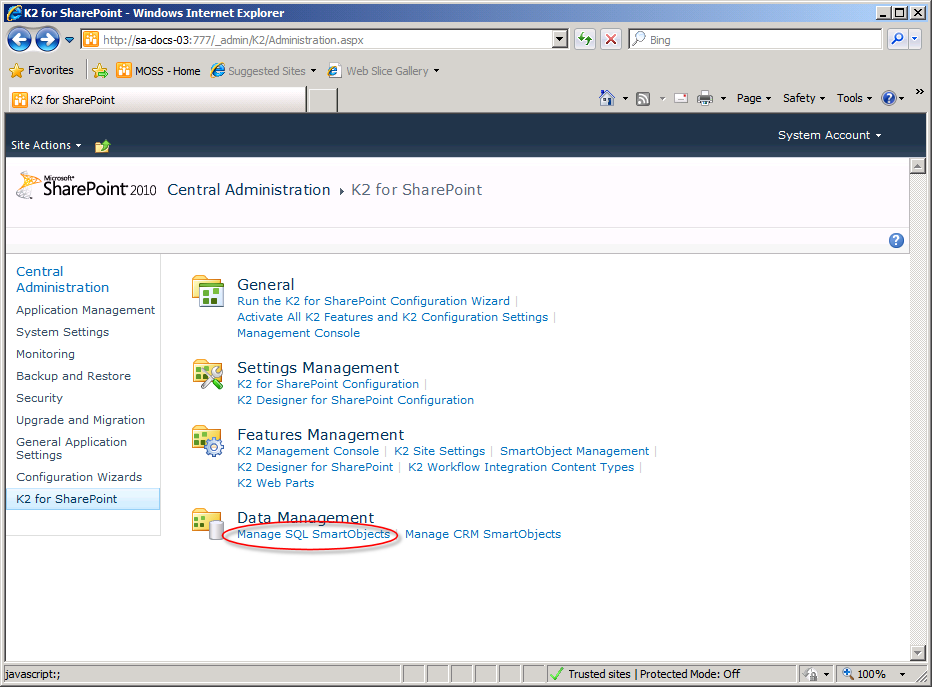This screenshot has height=687, width=932.
Task: Open the MOSS - Home favorite
Action: [158, 71]
